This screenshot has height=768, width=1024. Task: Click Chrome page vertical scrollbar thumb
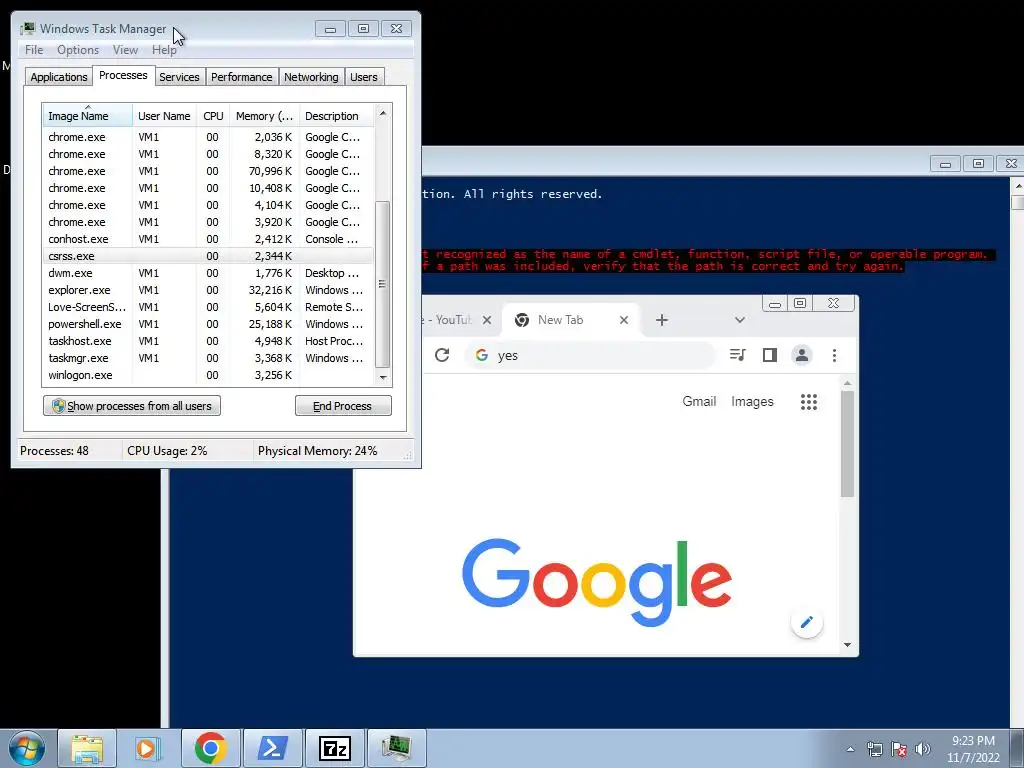click(x=847, y=444)
